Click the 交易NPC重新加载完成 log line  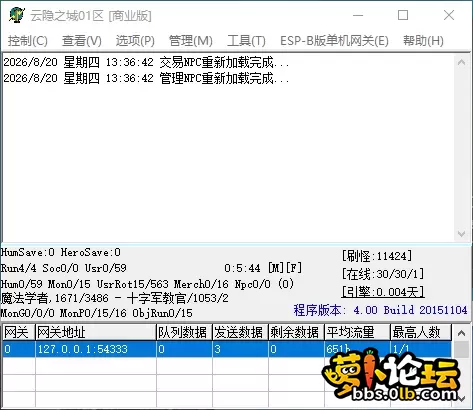[146, 62]
